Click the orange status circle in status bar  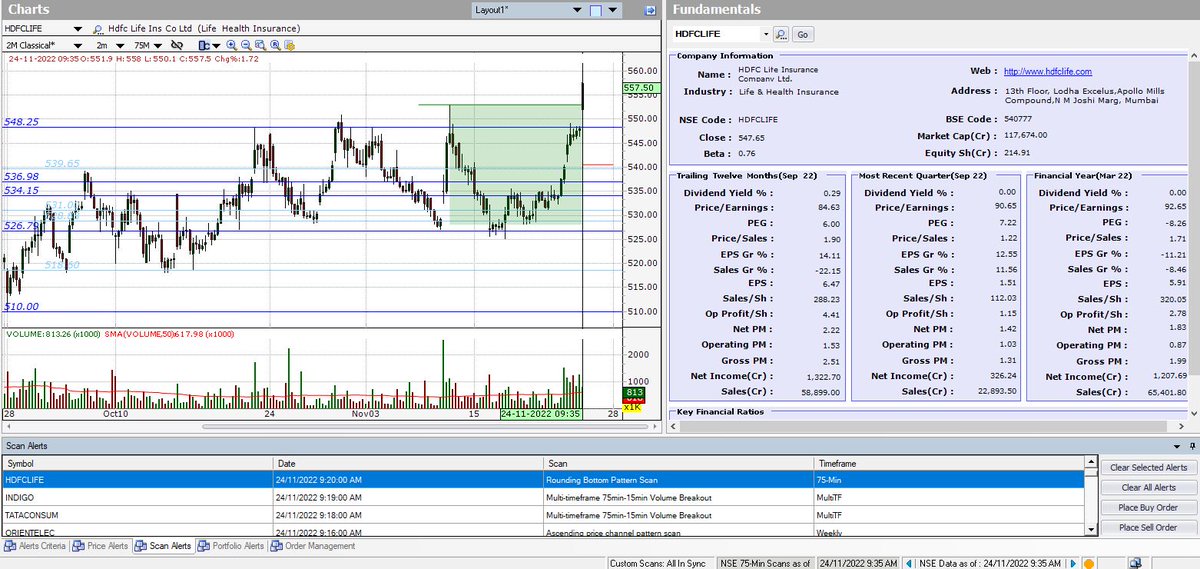tap(1089, 563)
